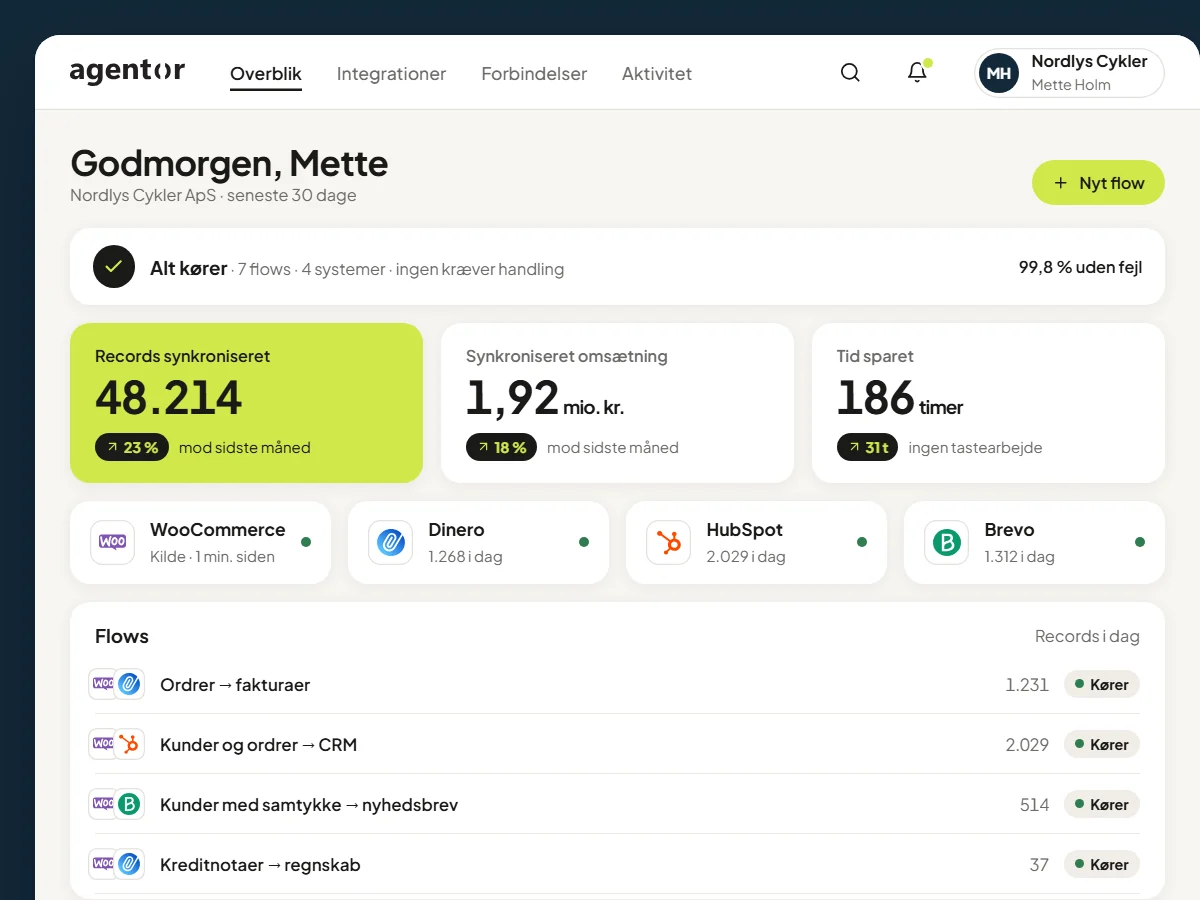Click the 31 t trend badge
Screen dimensions: 1200x900
pyautogui.click(x=868, y=447)
